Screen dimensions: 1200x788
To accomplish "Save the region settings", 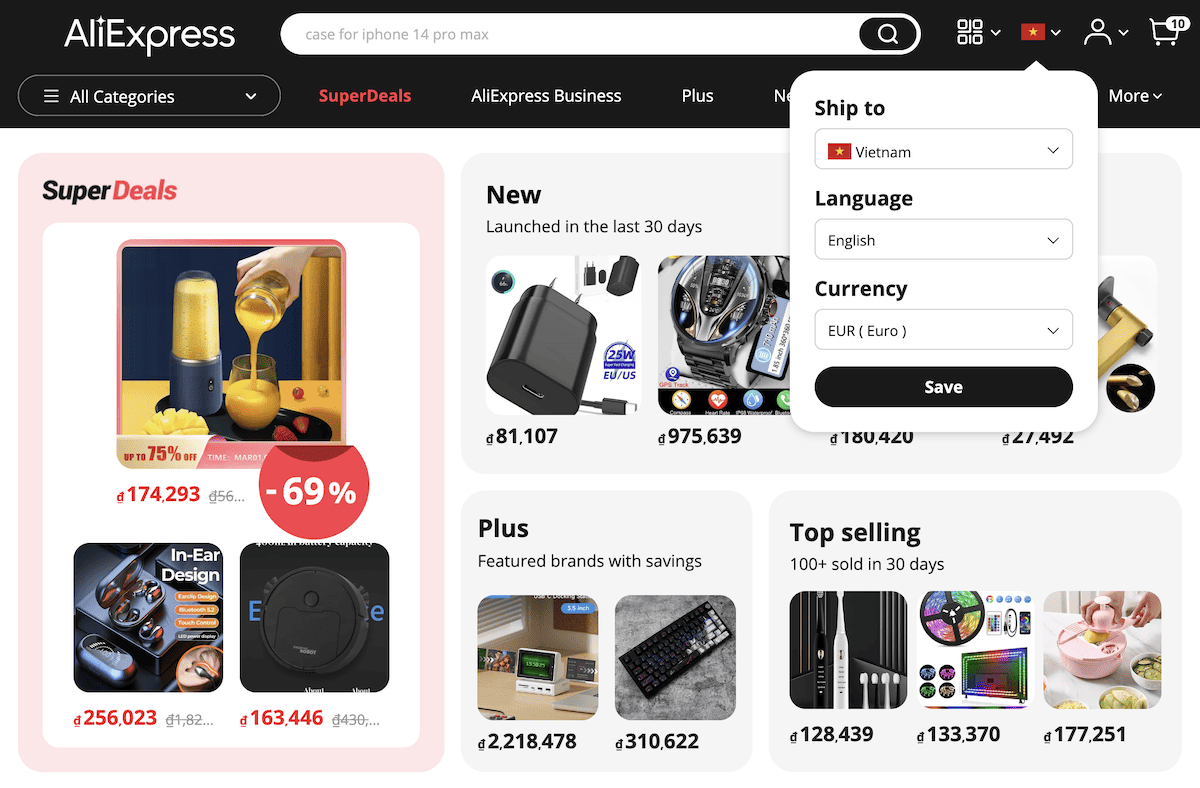I will point(943,387).
